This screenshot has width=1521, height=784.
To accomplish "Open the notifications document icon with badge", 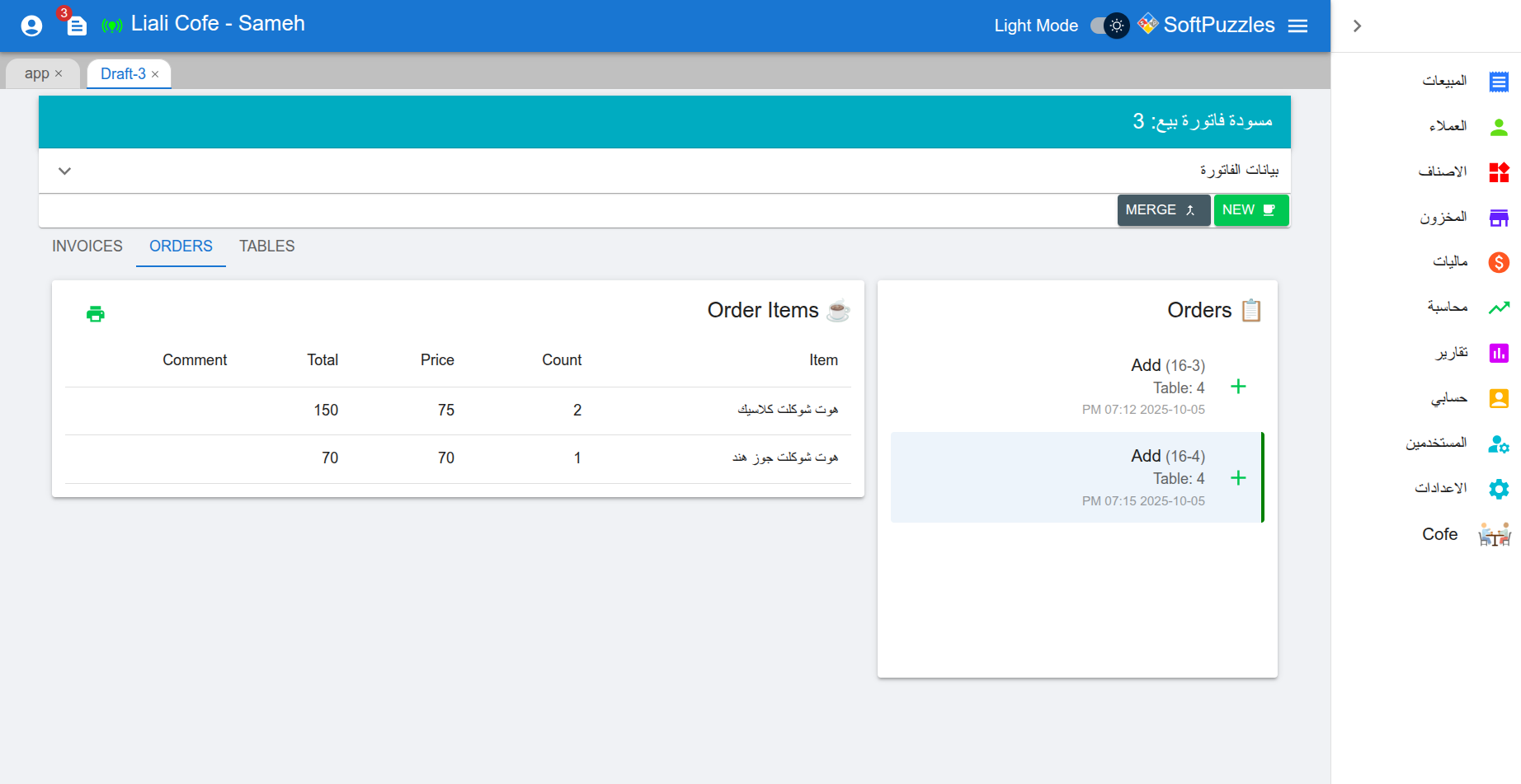I will [77, 26].
